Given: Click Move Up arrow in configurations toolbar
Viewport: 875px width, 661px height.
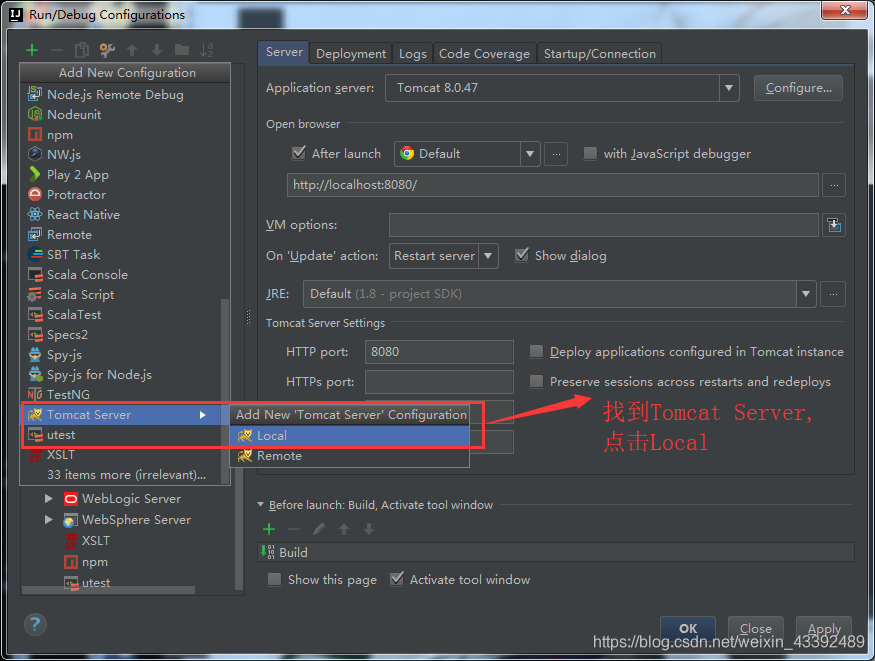Looking at the screenshot, I should (x=132, y=50).
